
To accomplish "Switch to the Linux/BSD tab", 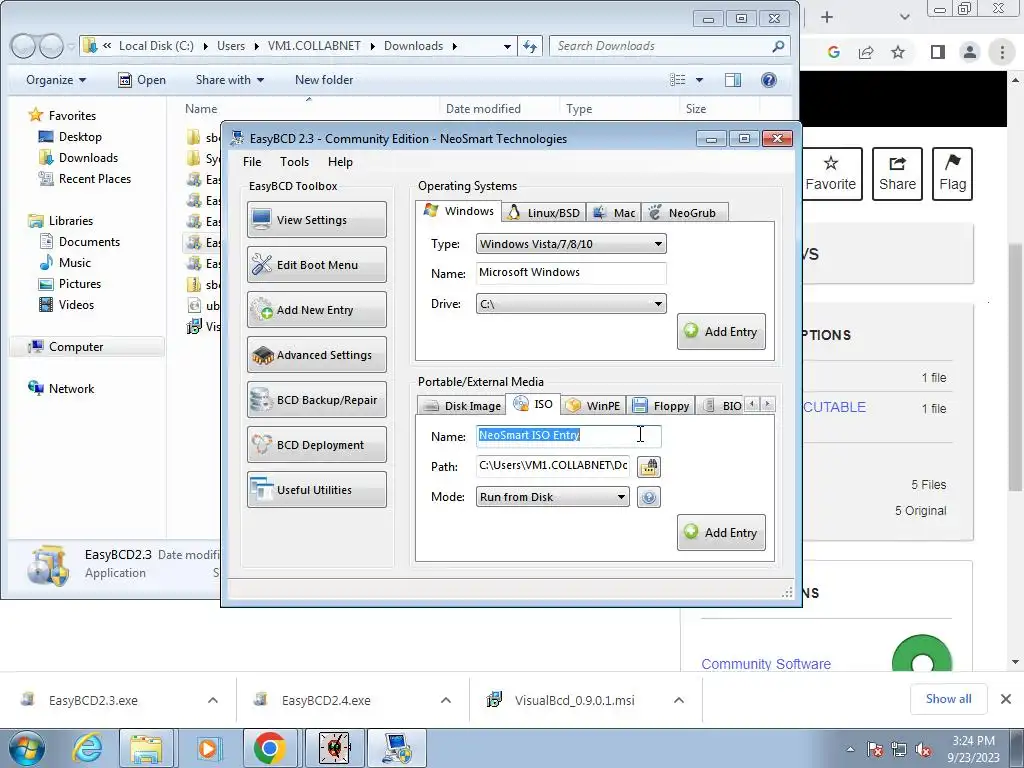I will tap(543, 213).
